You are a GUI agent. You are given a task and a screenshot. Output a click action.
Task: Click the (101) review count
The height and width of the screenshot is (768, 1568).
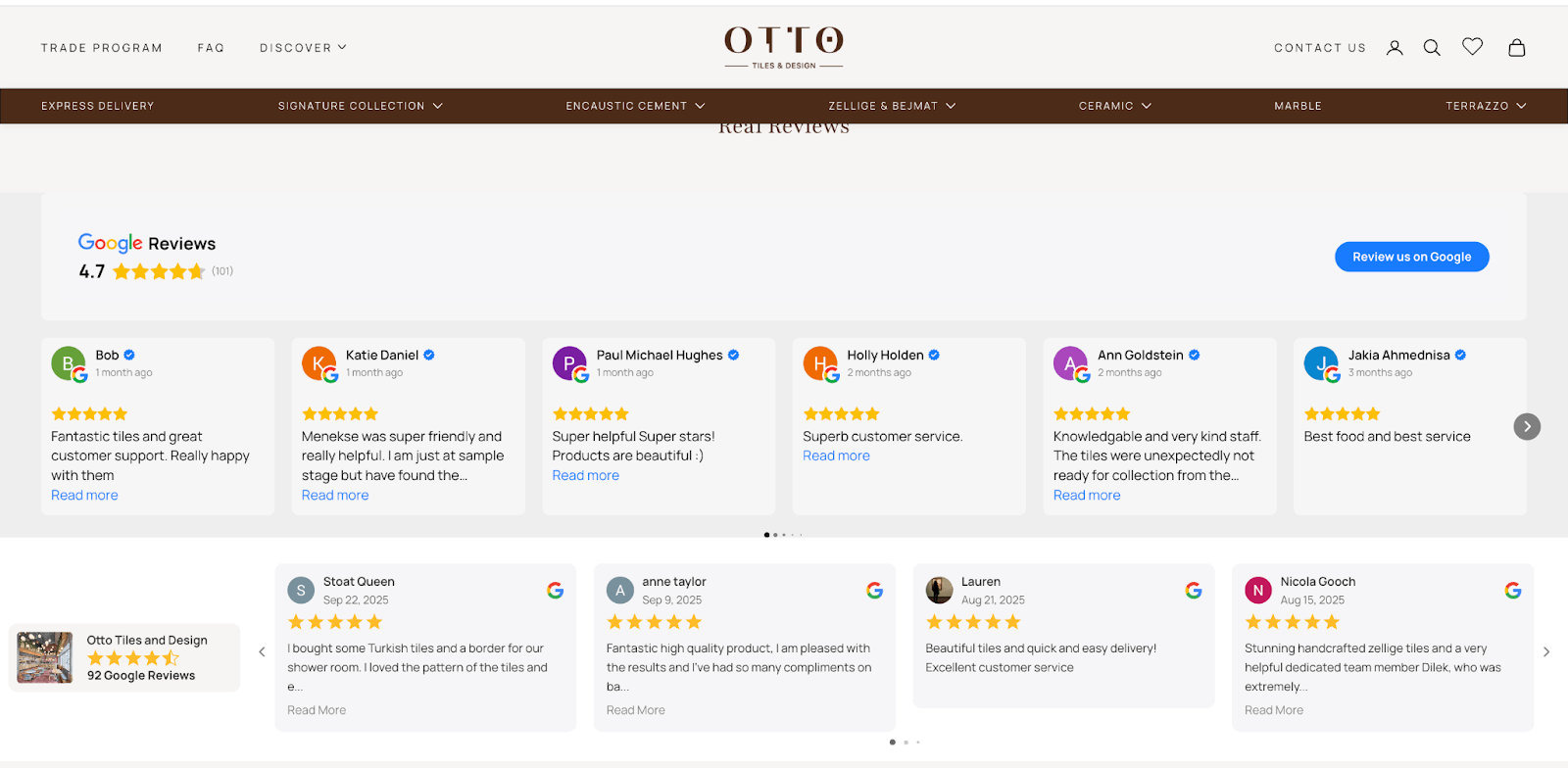(x=222, y=271)
